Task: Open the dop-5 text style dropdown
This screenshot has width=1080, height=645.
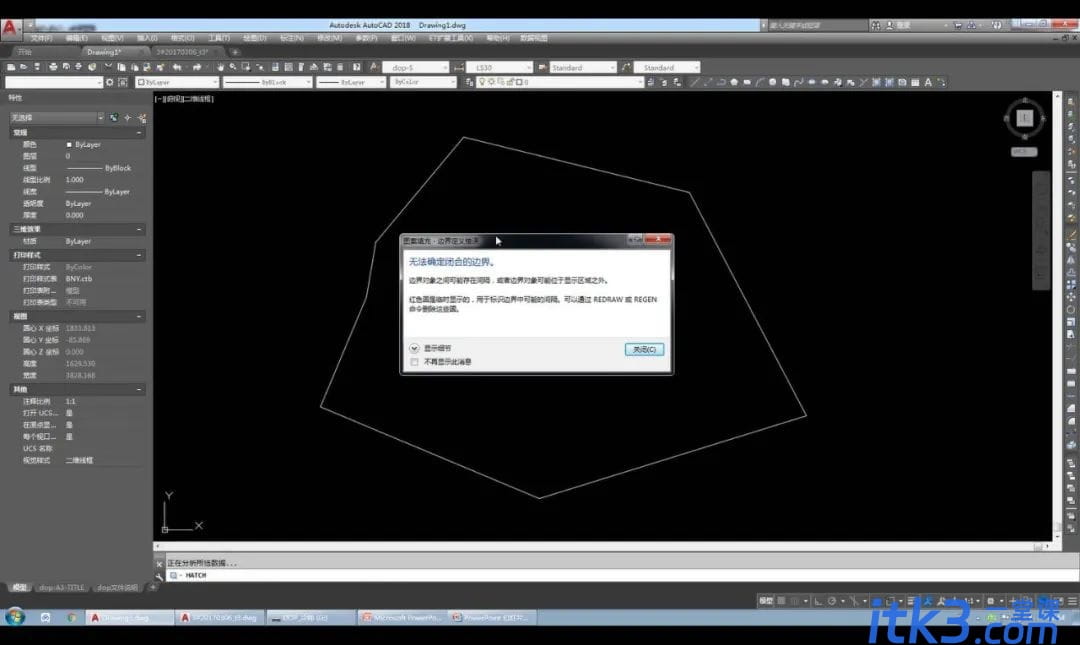Action: pyautogui.click(x=415, y=68)
